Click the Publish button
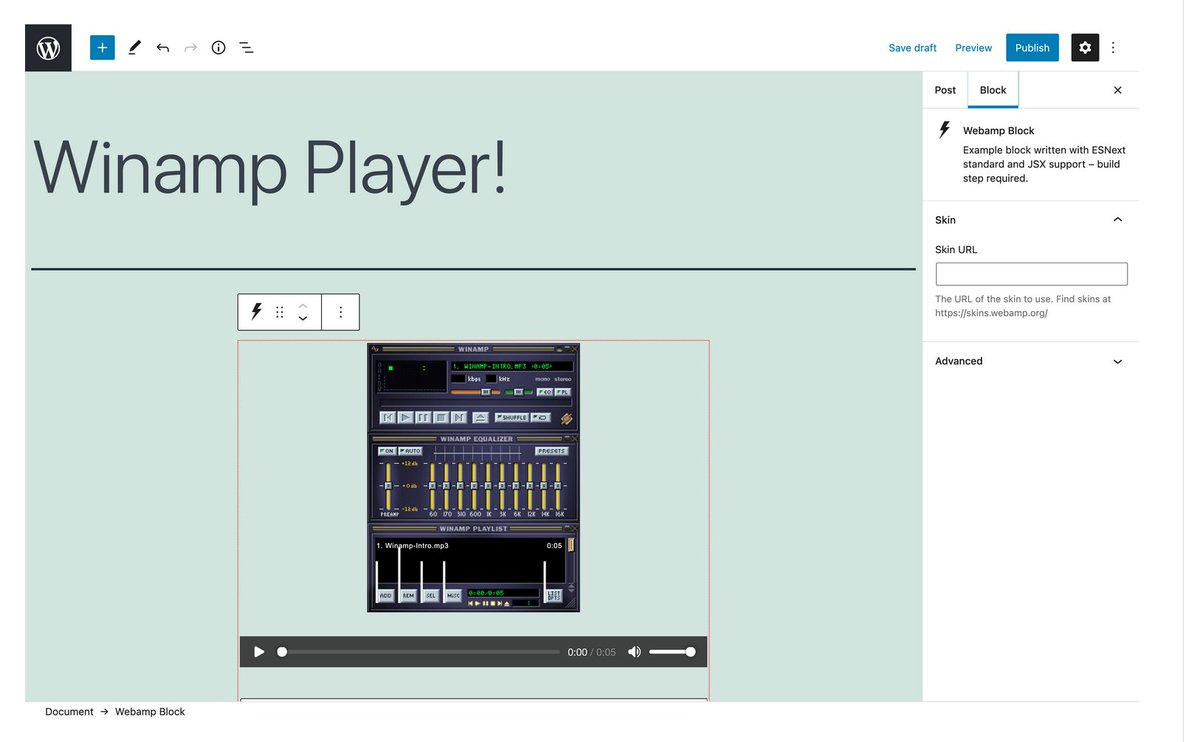Image resolution: width=1200 pixels, height=742 pixels. pos(1032,47)
